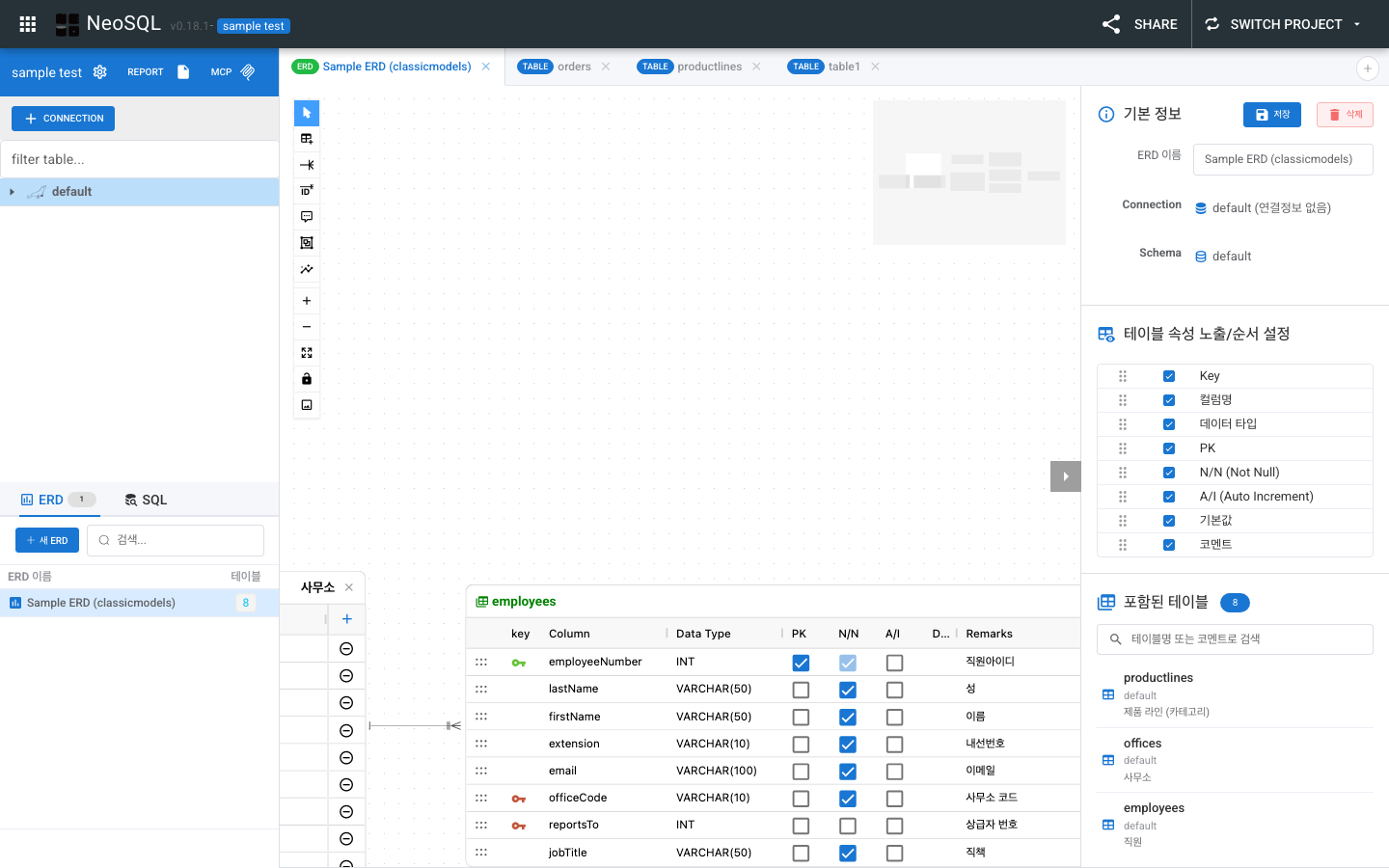Toggle the A/I (Auto Increment) display checkbox
This screenshot has width=1389, height=868.
pos(1169,497)
